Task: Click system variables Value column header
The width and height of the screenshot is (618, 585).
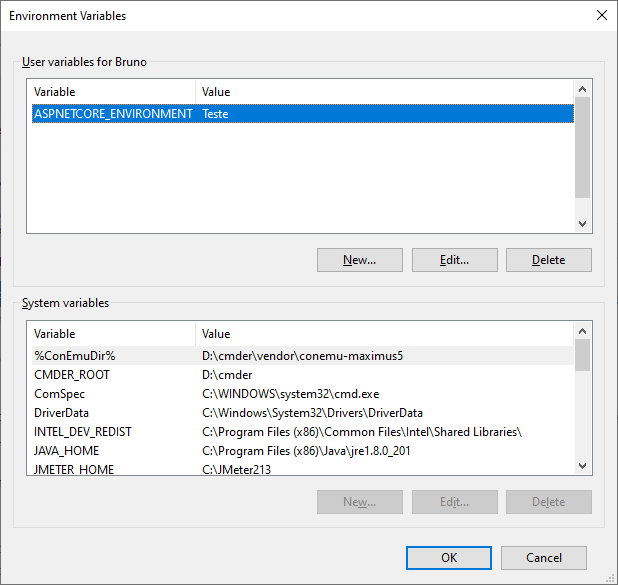Action: point(384,334)
